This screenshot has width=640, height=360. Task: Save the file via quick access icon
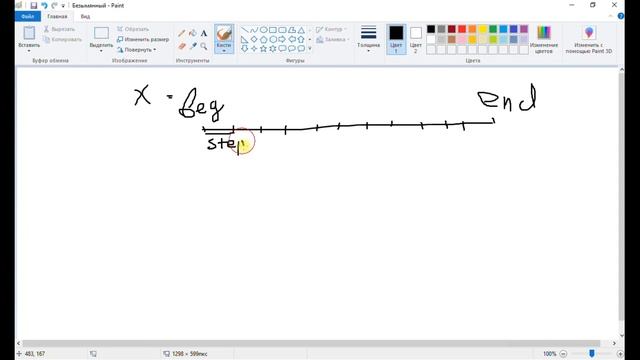coord(34,5)
